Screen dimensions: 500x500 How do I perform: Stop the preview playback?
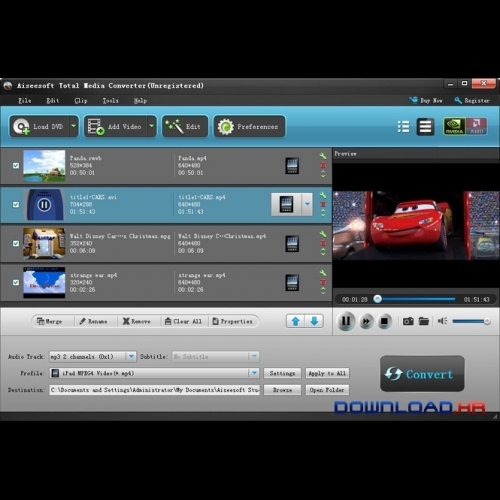click(384, 321)
